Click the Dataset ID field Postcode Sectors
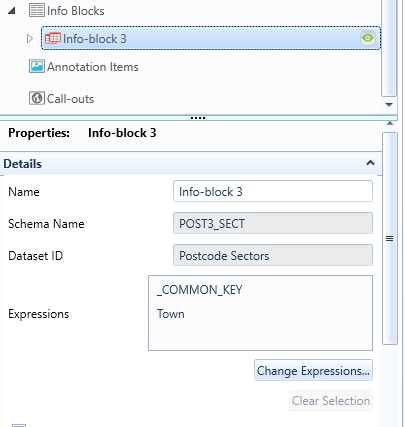This screenshot has height=427, width=405. point(273,255)
